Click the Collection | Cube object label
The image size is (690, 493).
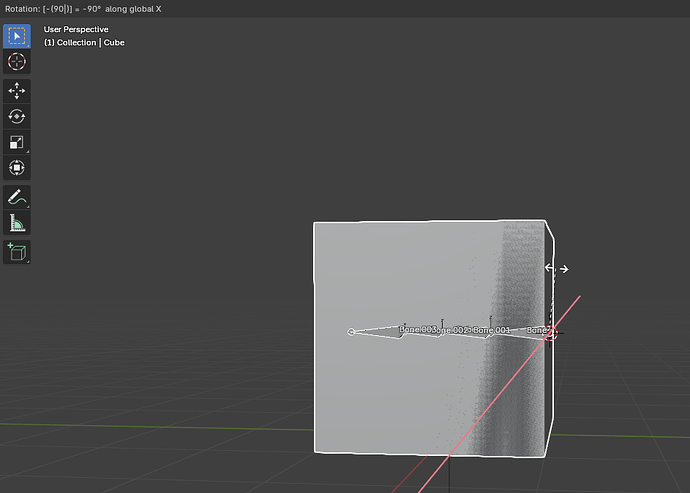point(84,43)
